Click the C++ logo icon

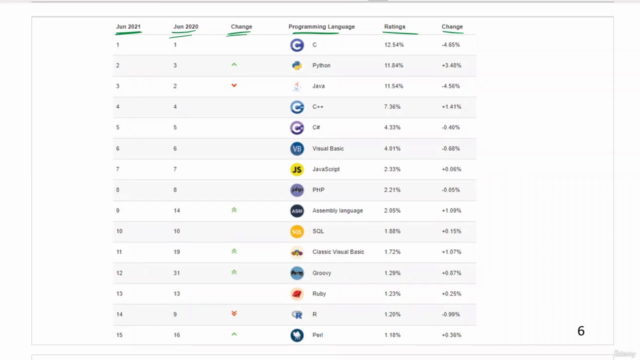pyautogui.click(x=297, y=107)
